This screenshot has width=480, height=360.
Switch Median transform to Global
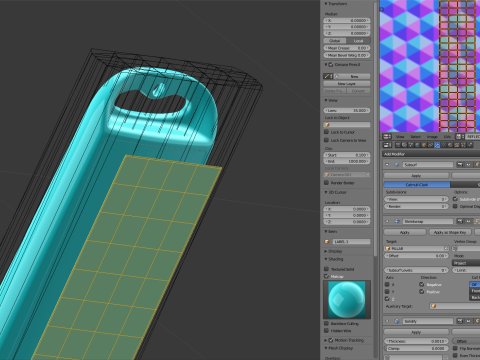334,40
